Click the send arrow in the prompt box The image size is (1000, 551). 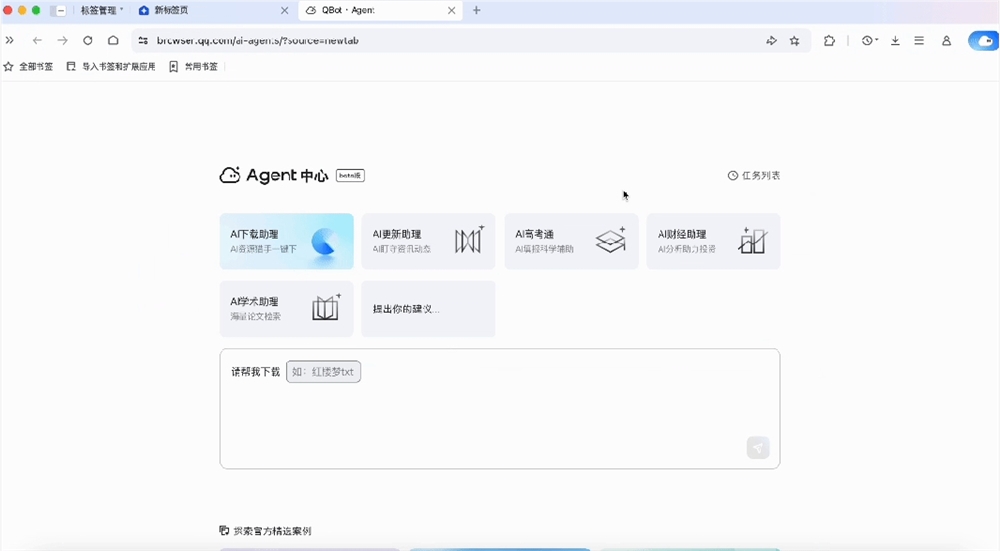[758, 448]
